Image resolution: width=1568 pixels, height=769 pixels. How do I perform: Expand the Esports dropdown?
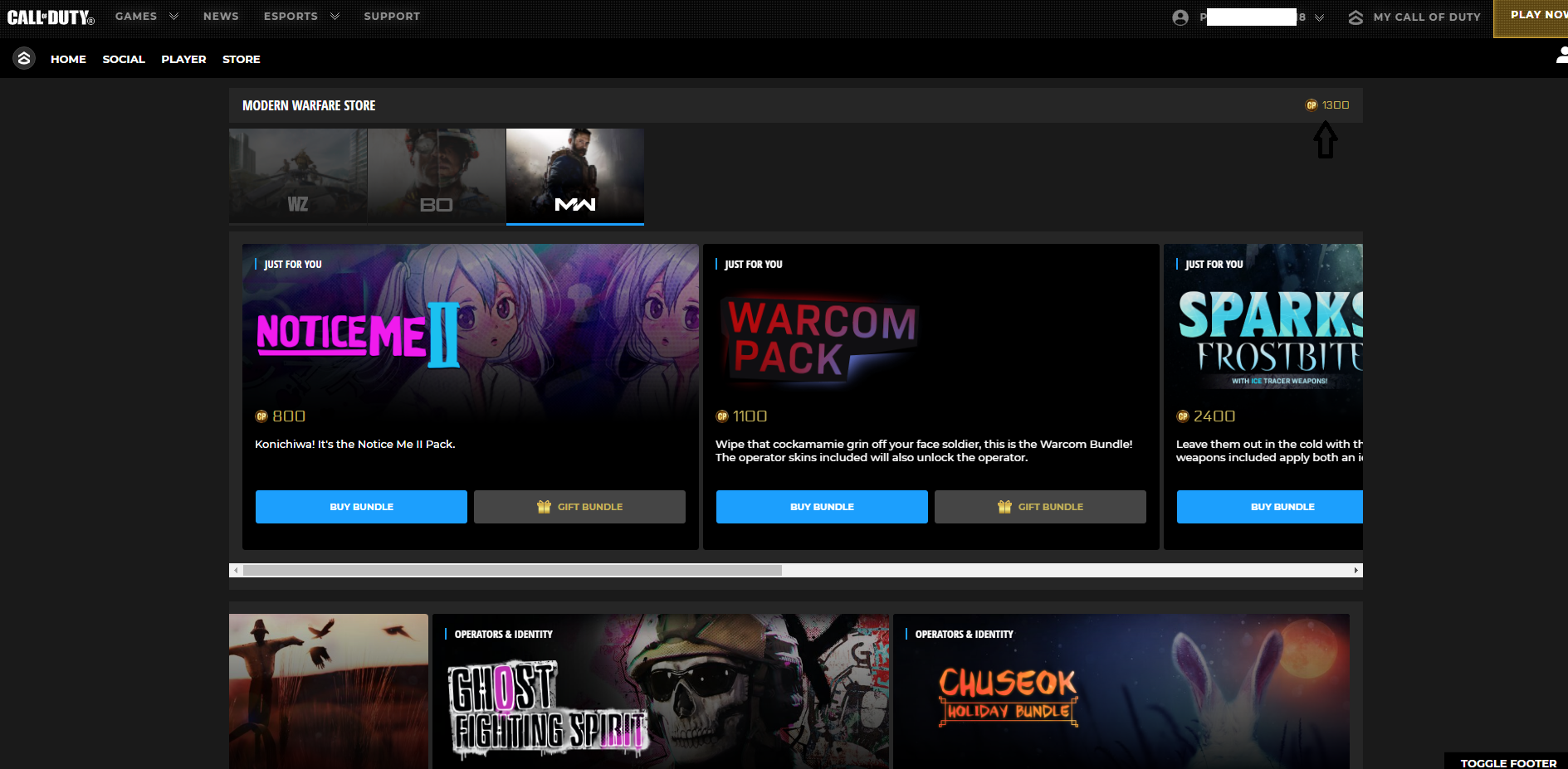(301, 17)
